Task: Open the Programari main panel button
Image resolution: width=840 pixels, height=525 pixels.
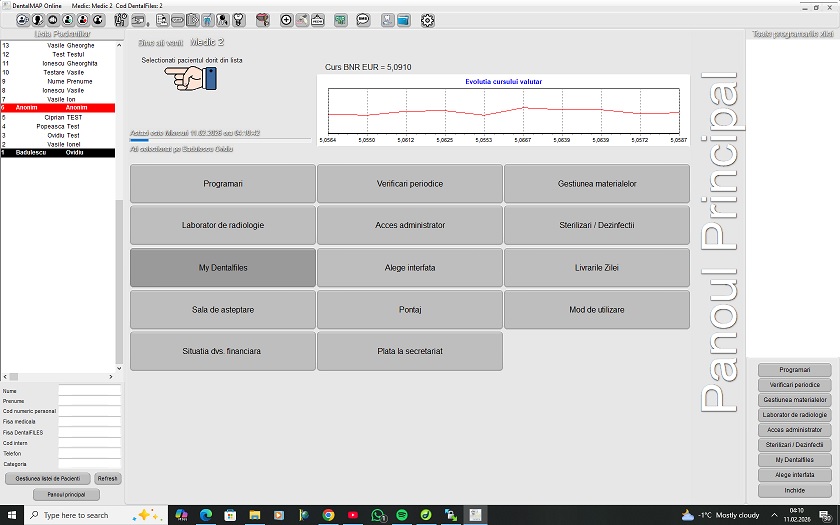Action: [x=223, y=184]
